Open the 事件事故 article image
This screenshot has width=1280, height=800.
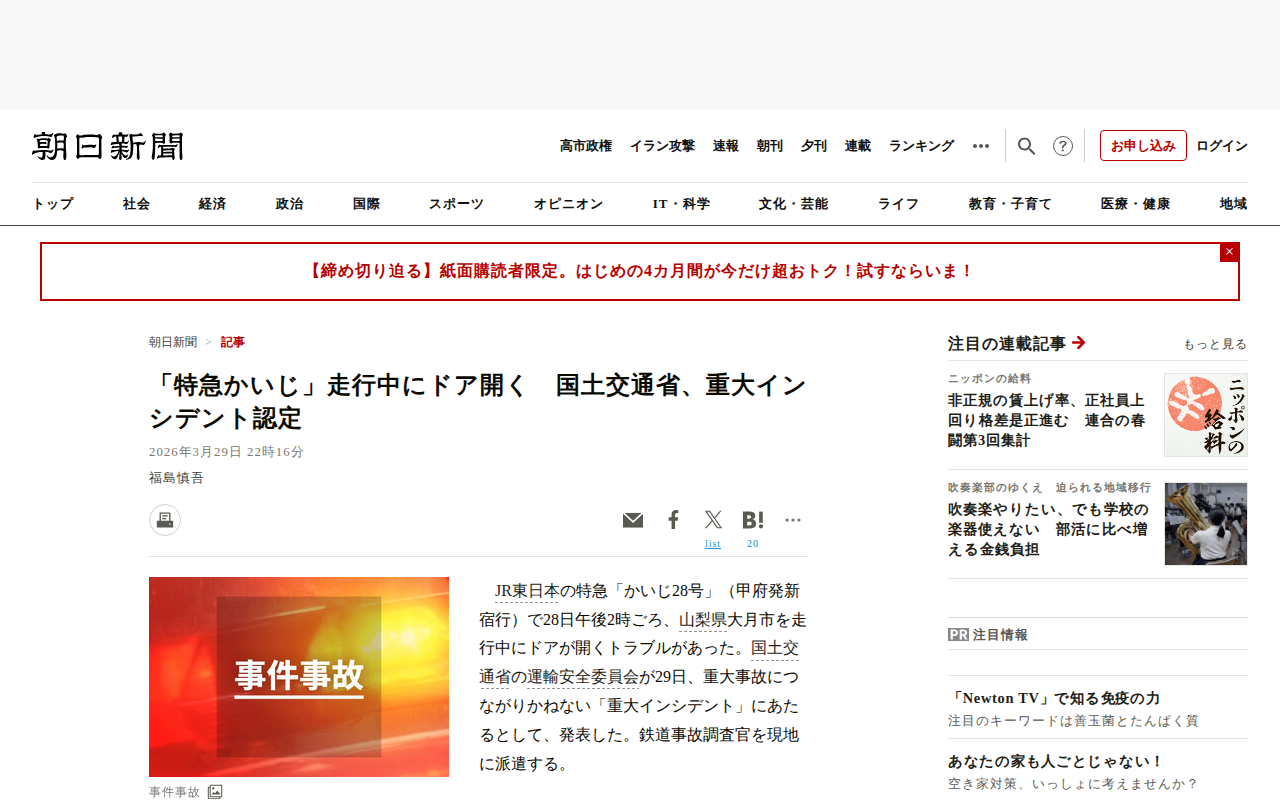[x=299, y=677]
